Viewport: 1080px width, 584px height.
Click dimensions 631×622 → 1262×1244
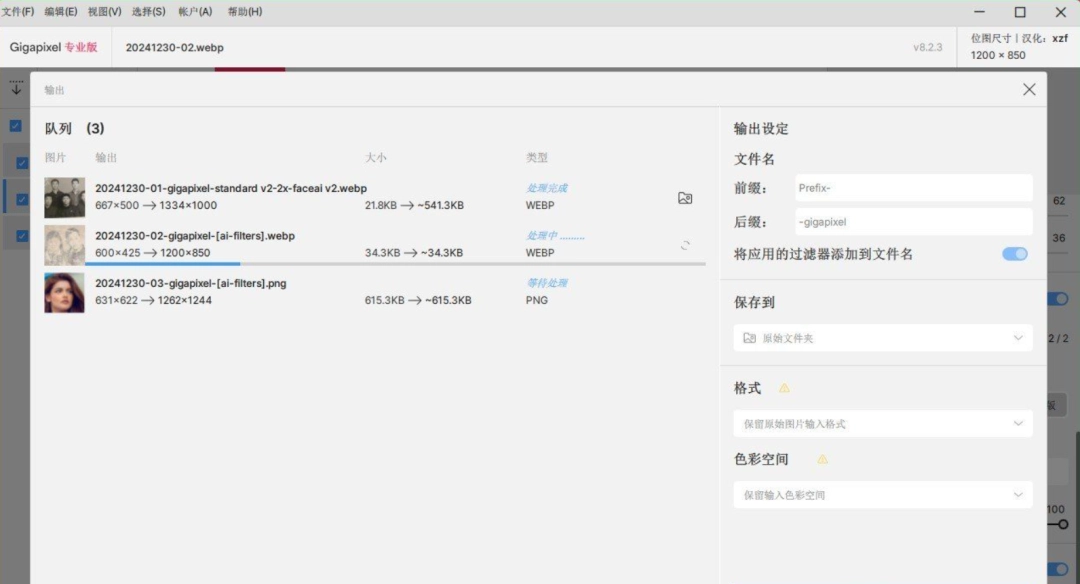point(153,300)
